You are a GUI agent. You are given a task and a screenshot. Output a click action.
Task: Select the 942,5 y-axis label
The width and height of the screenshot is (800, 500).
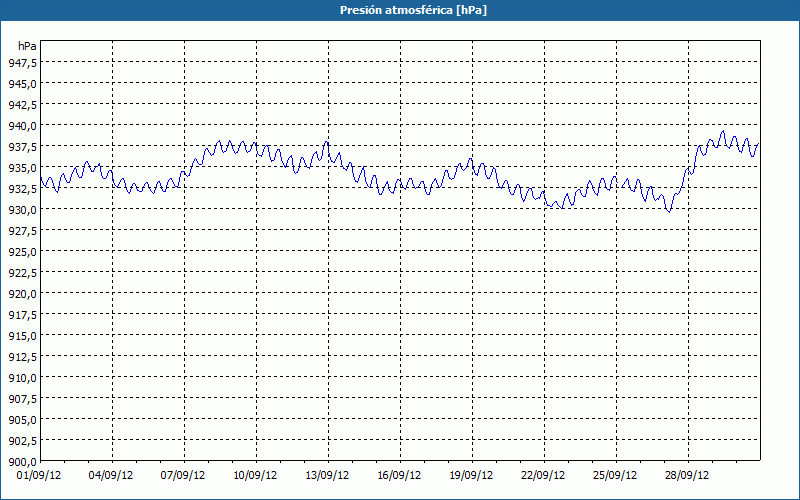(x=22, y=105)
